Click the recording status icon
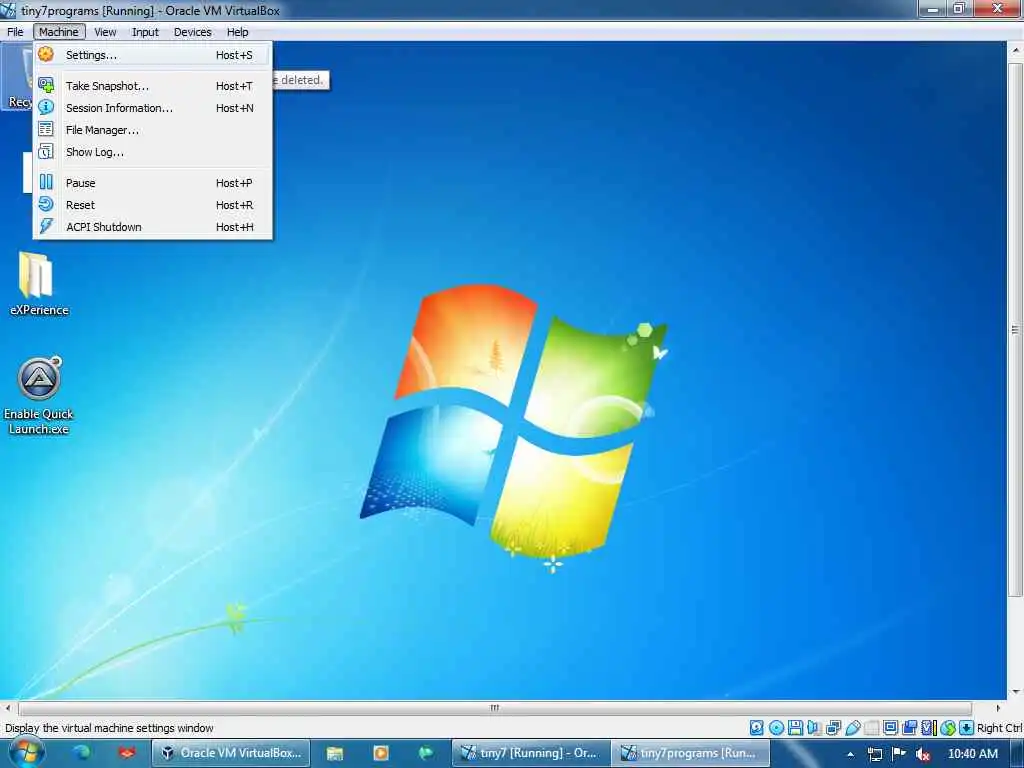Image resolution: width=1024 pixels, height=768 pixels. pyautogui.click(x=910, y=728)
